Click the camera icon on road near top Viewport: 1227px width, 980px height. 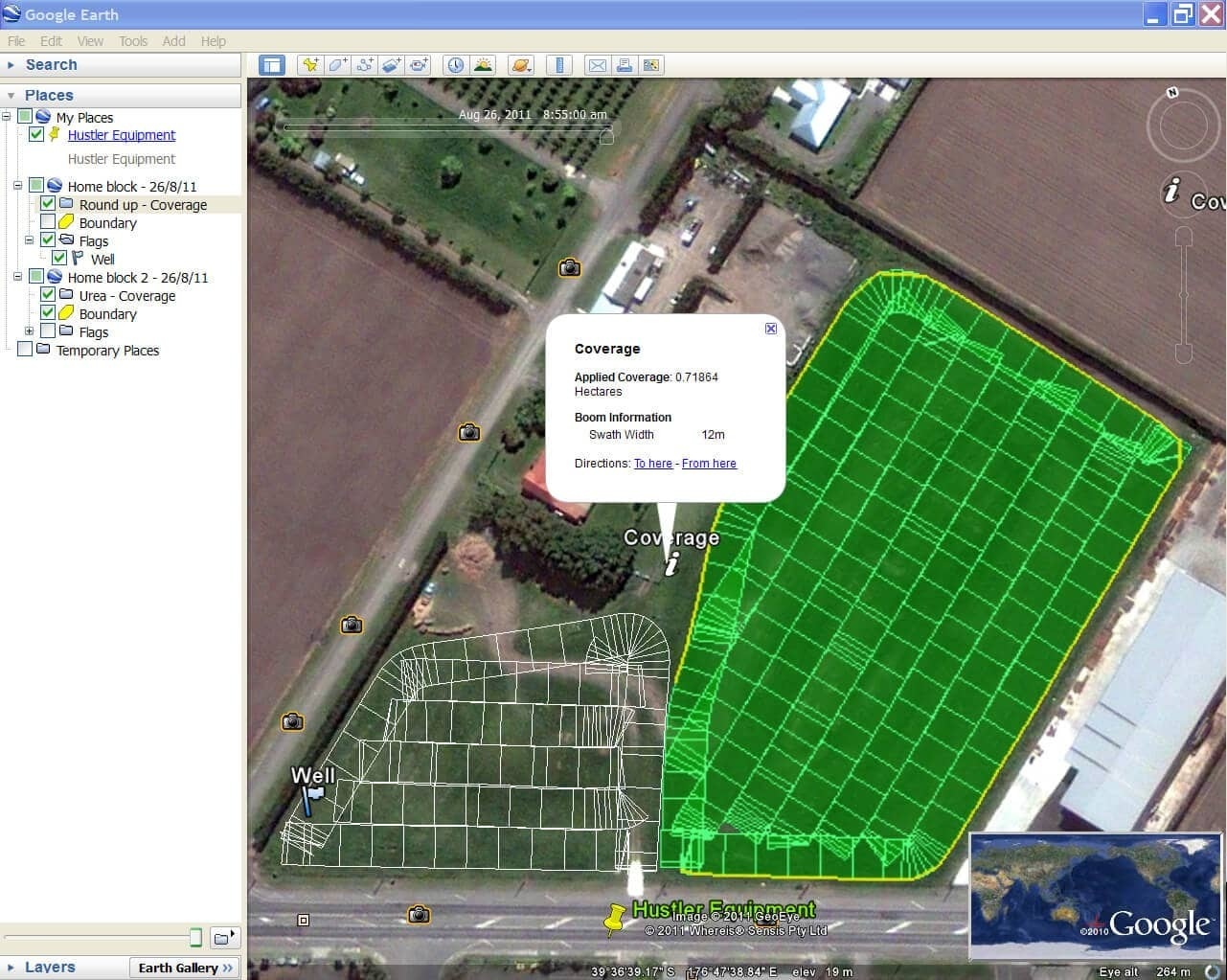(x=570, y=267)
